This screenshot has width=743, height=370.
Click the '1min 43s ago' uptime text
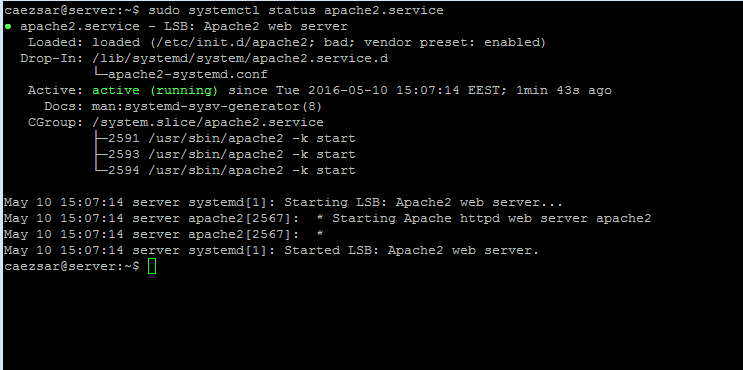tap(564, 90)
